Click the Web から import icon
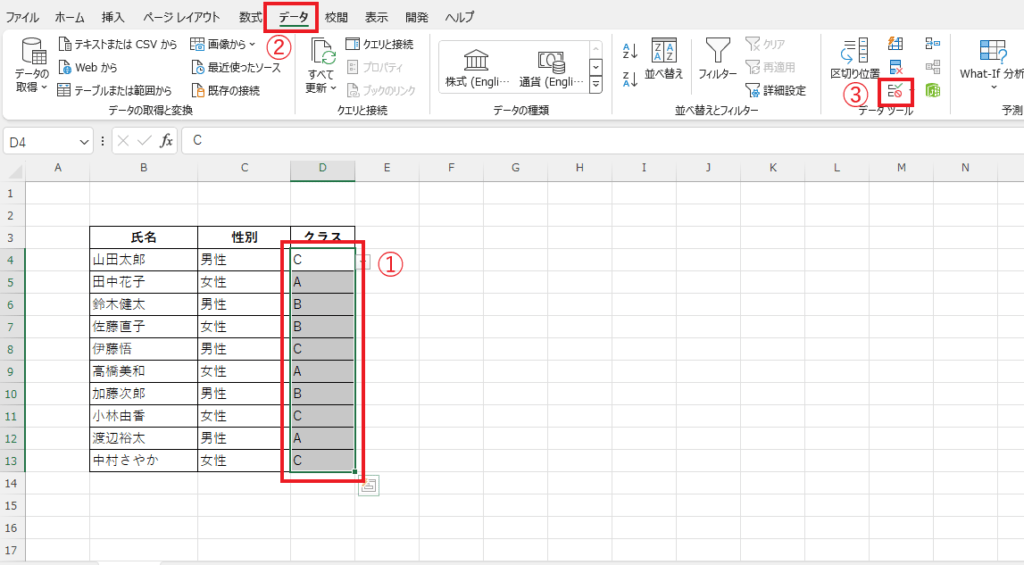Image resolution: width=1024 pixels, height=565 pixels. click(65, 67)
